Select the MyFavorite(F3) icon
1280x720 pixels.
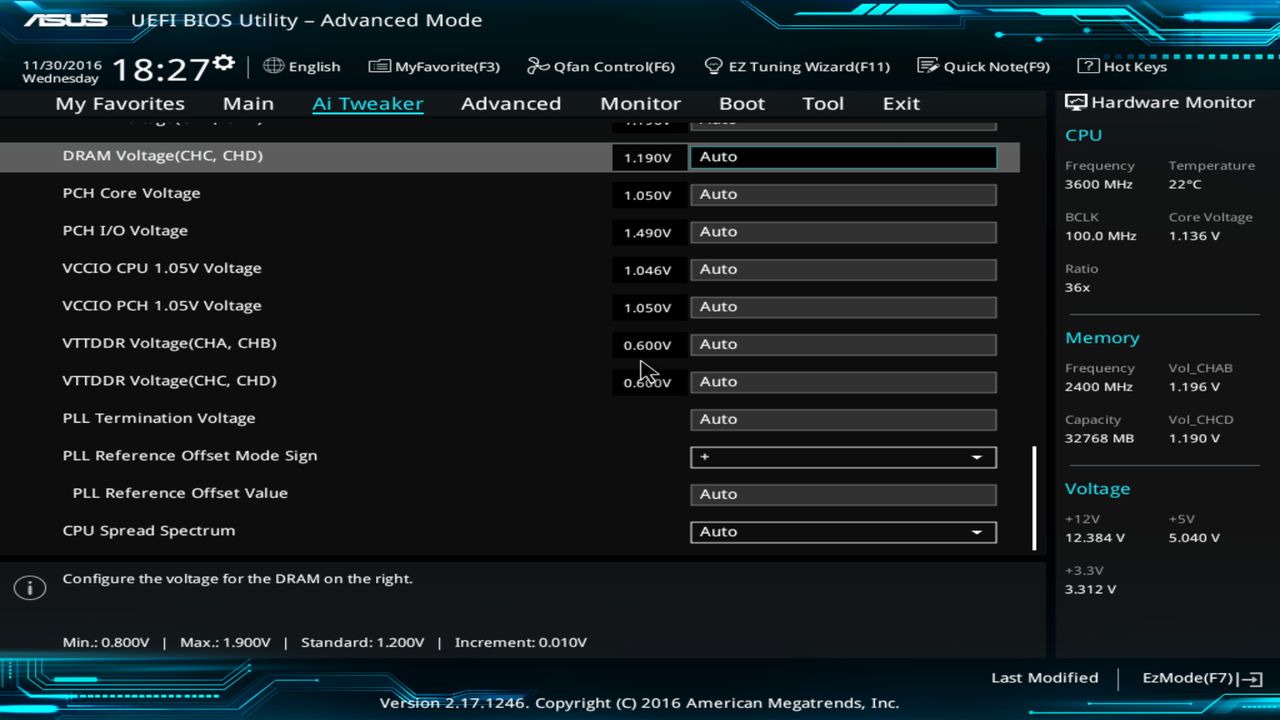click(x=380, y=66)
